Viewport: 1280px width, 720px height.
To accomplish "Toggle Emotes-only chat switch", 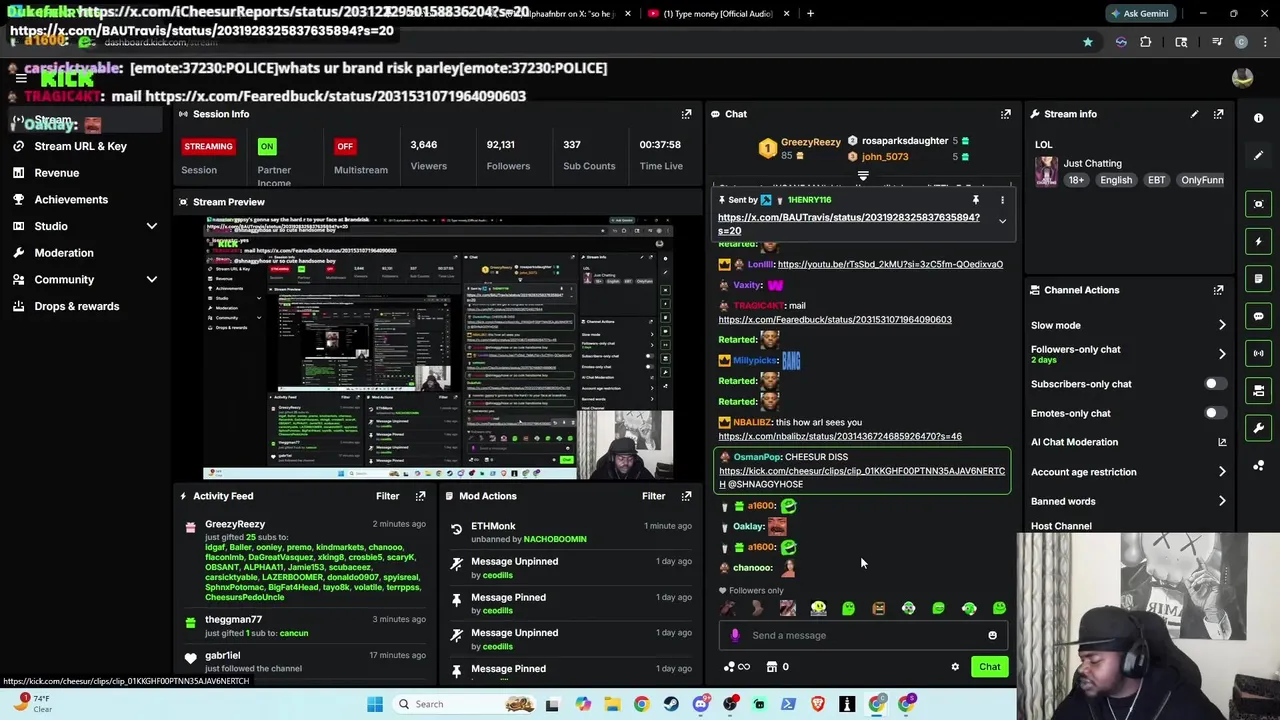I will (1214, 413).
